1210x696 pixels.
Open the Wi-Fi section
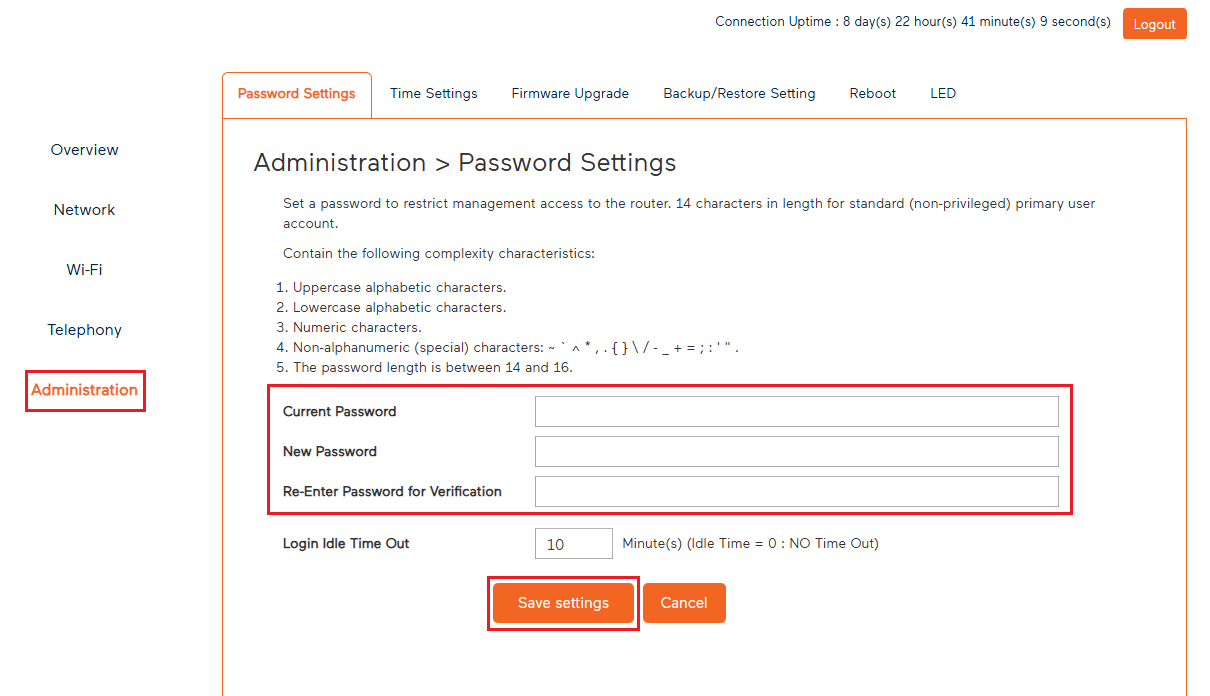click(x=84, y=269)
